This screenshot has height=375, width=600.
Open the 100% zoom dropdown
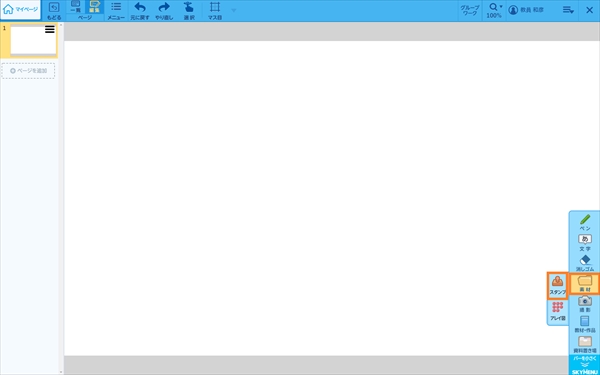(494, 11)
